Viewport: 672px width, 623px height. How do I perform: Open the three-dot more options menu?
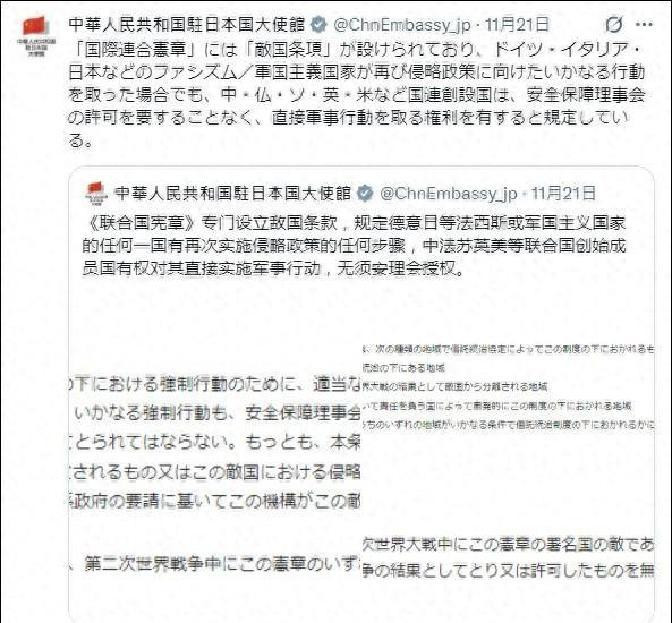(x=644, y=25)
